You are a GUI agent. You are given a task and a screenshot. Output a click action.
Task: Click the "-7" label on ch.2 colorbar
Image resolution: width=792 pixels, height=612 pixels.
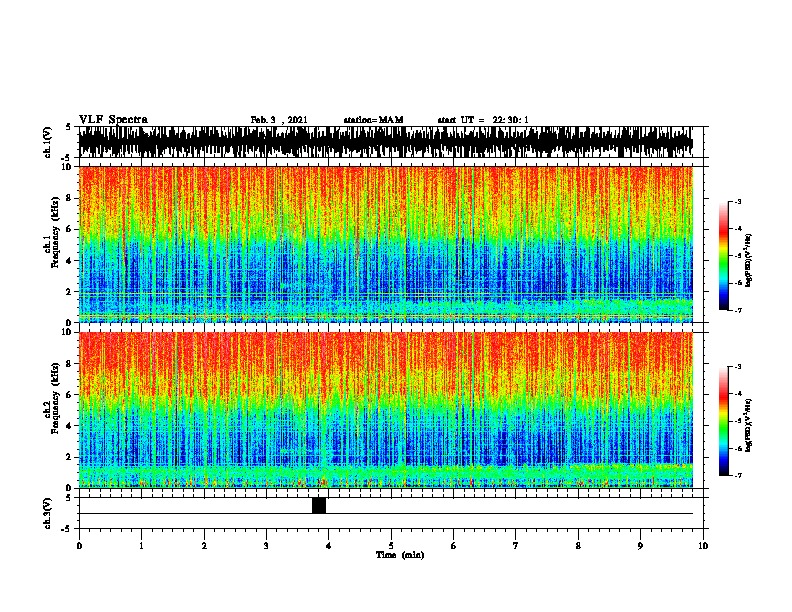738,475
